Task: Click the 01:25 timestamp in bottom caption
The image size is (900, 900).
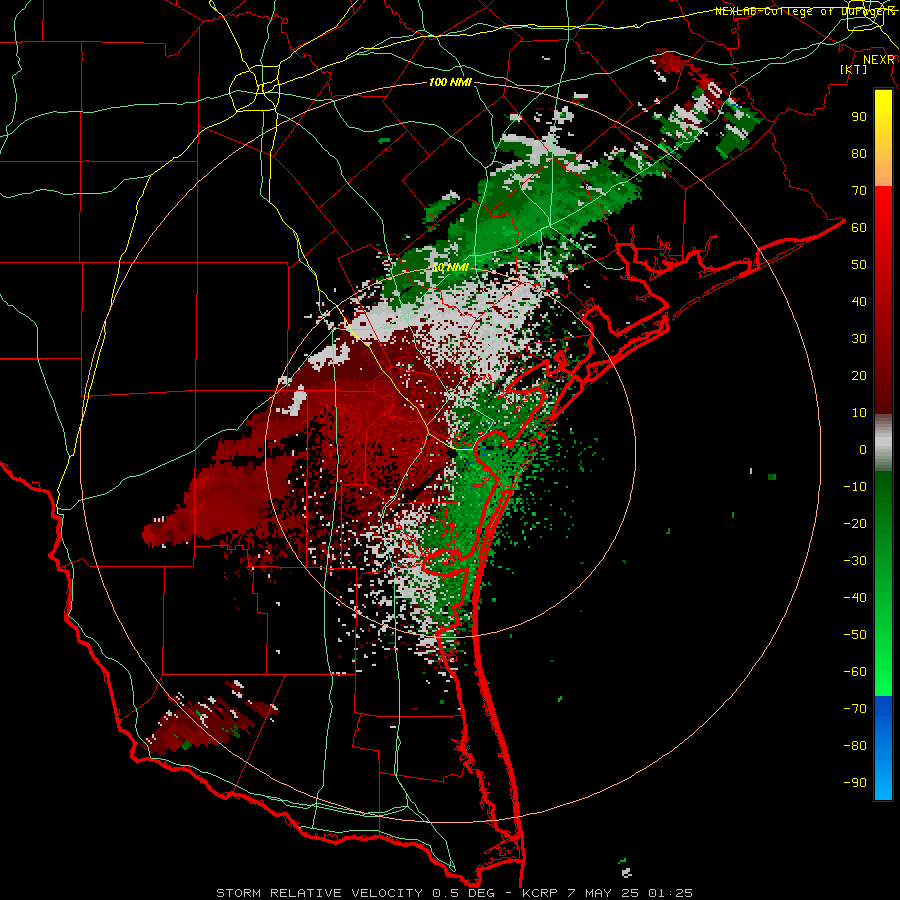Action: coord(670,893)
